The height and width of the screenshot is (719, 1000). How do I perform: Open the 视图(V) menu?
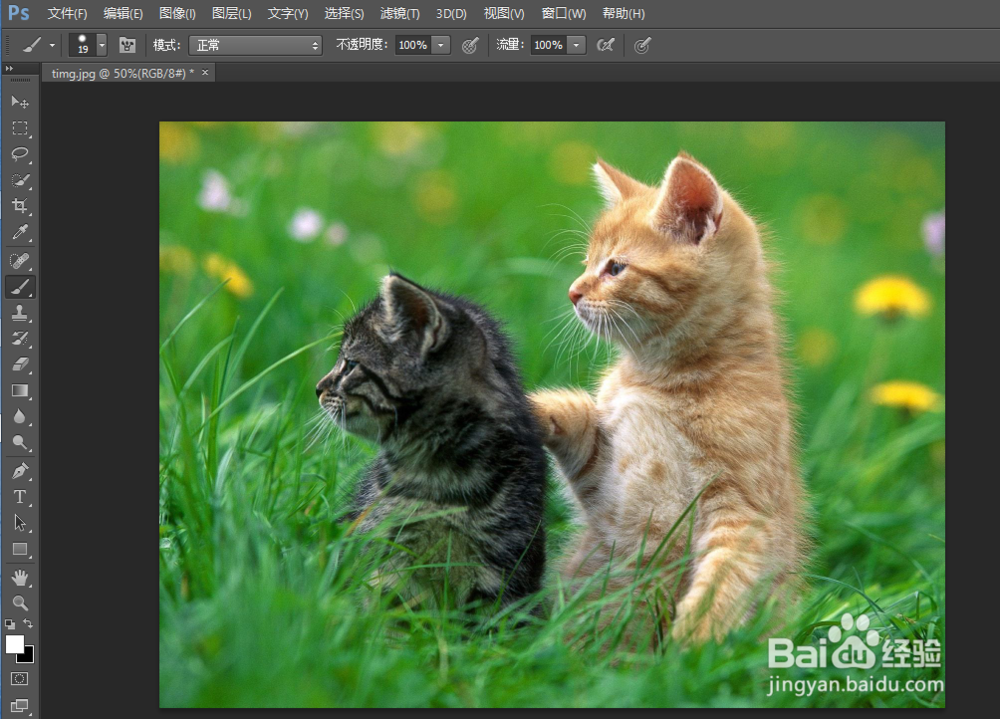tap(504, 13)
